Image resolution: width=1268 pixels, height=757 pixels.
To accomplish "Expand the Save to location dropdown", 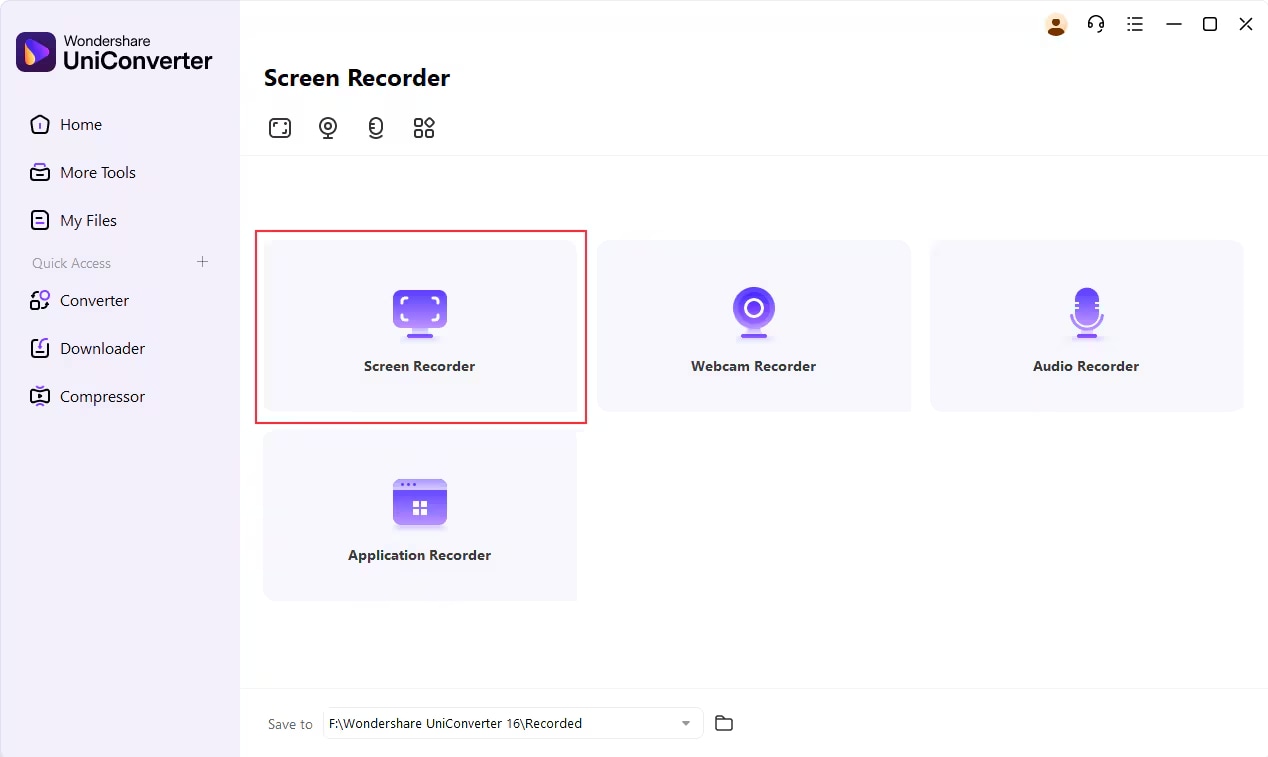I will [686, 723].
